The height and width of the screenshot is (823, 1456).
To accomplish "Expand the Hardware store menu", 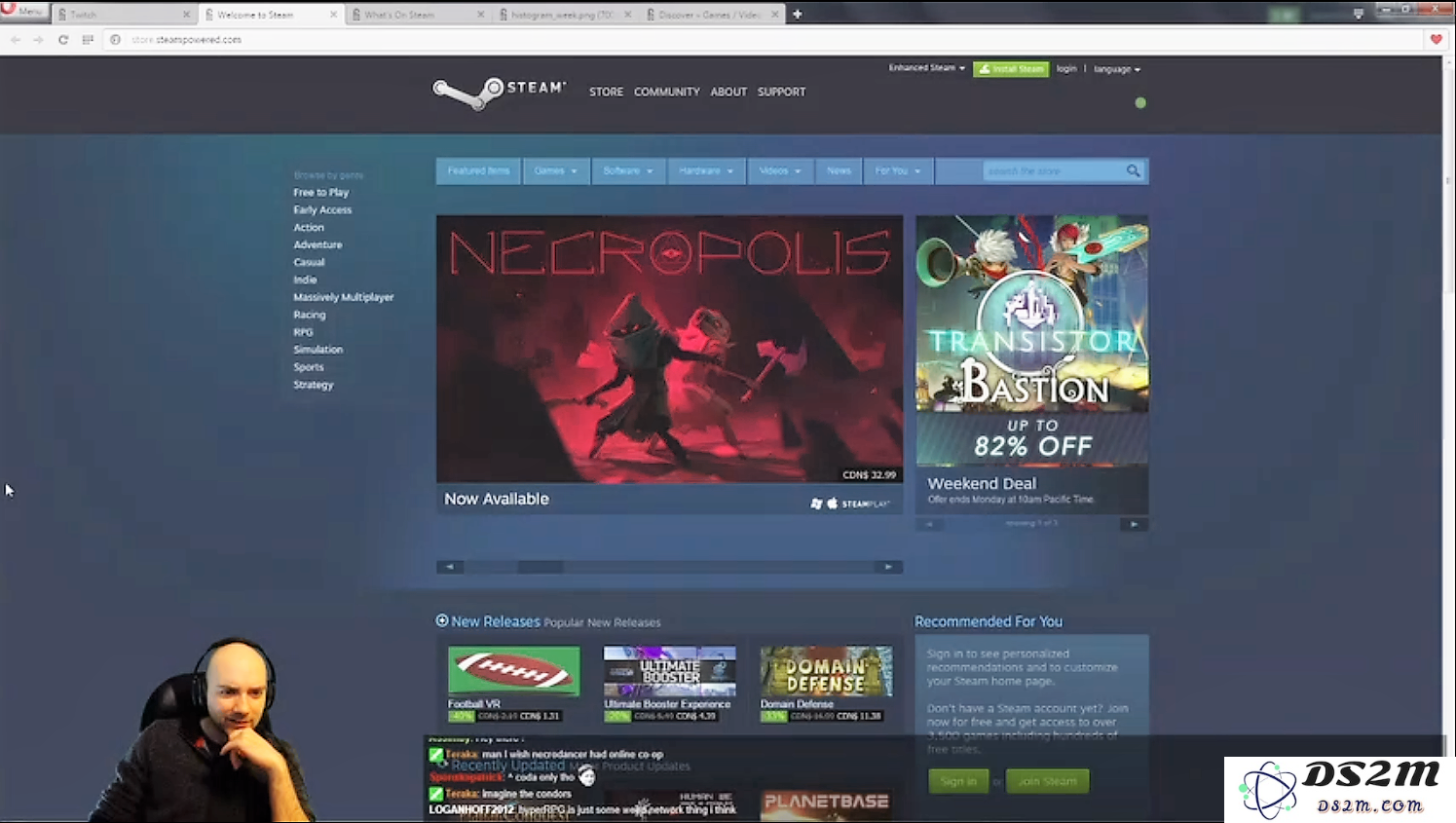I will [x=706, y=170].
